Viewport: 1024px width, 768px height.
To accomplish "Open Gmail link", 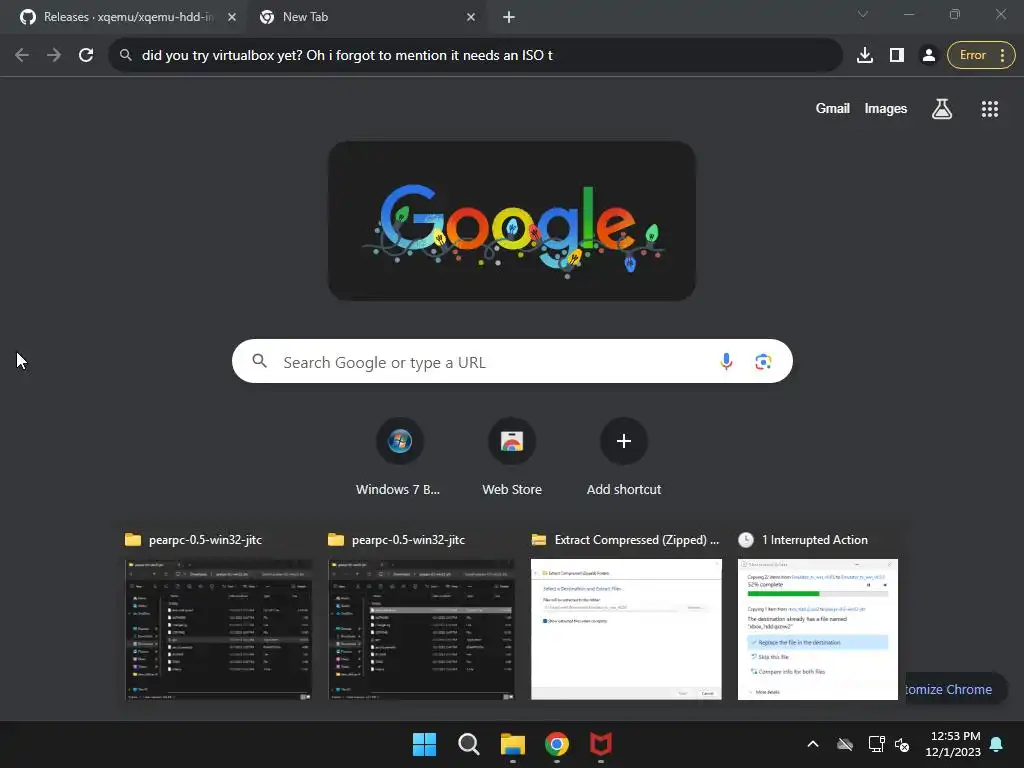I will pos(833,108).
